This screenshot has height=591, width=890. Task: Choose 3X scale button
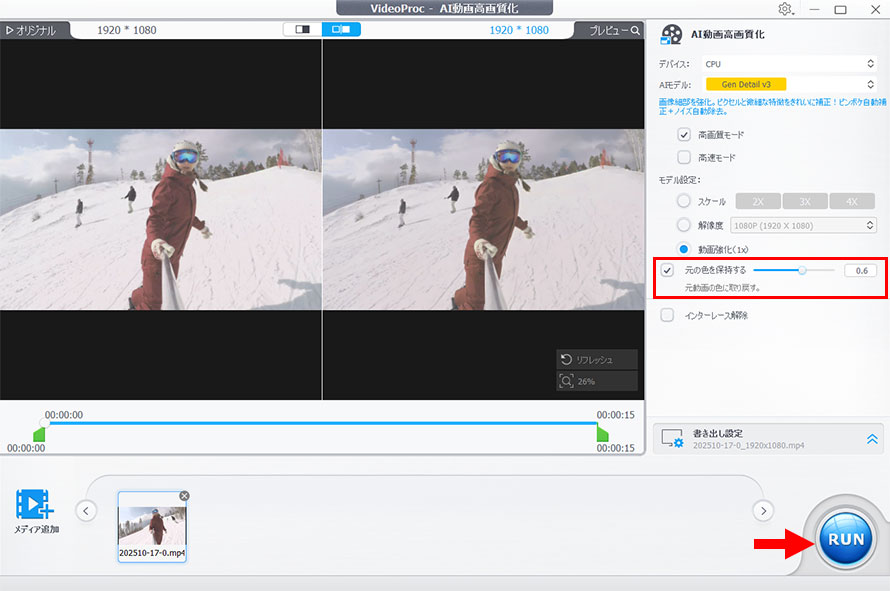tap(805, 202)
